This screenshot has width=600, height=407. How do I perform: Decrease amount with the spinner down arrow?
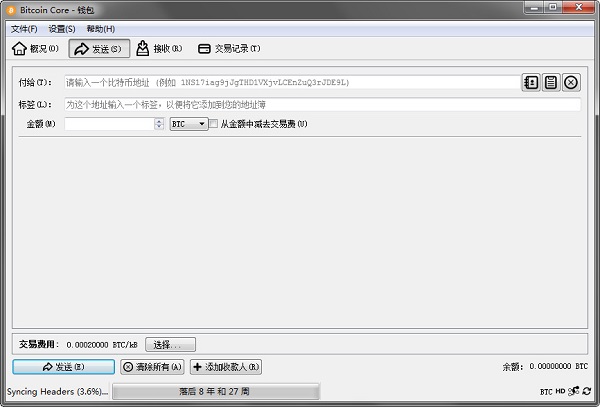coord(159,127)
